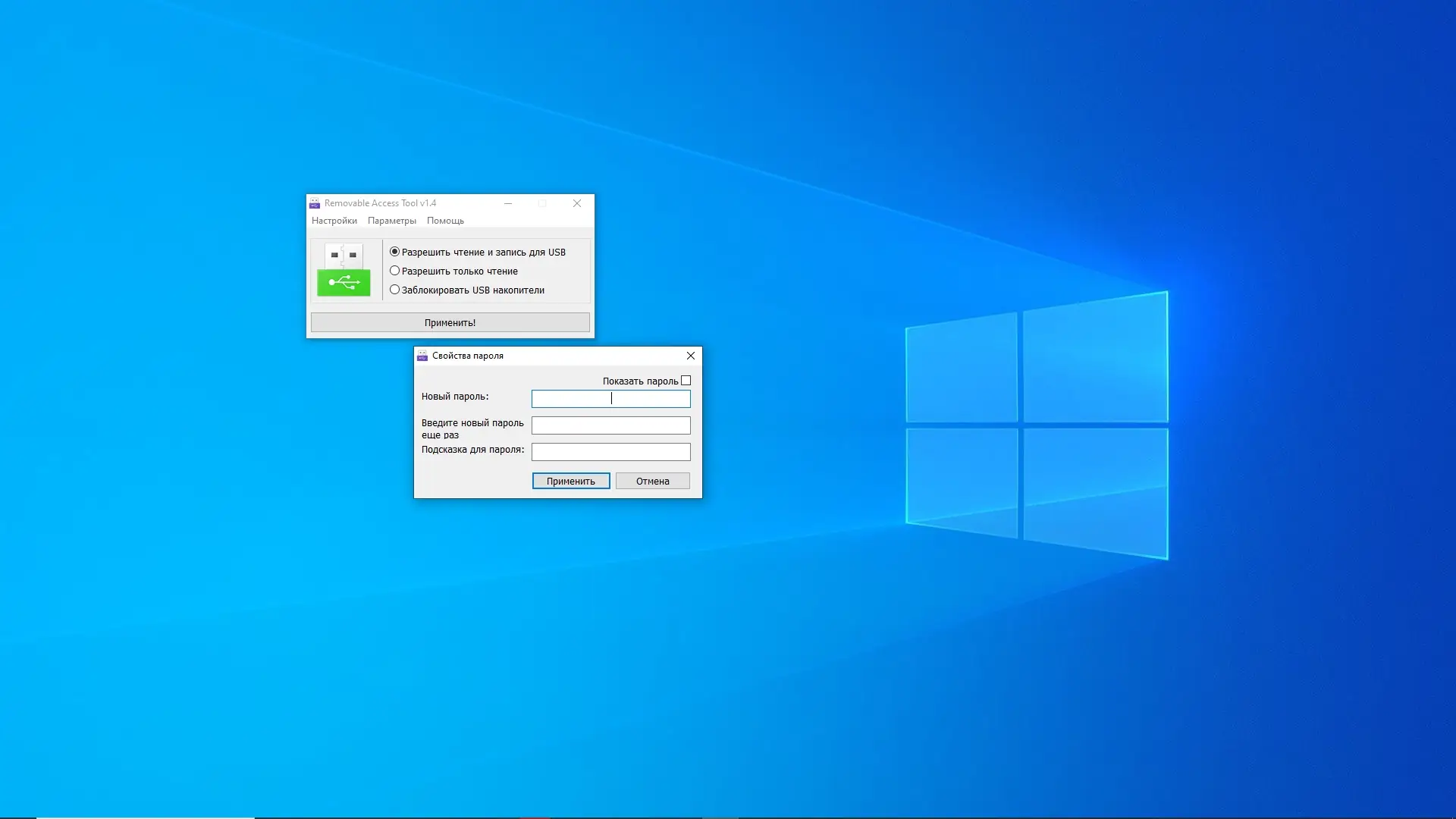This screenshot has width=1456, height=819.
Task: Click the repeat new password field
Action: [610, 425]
